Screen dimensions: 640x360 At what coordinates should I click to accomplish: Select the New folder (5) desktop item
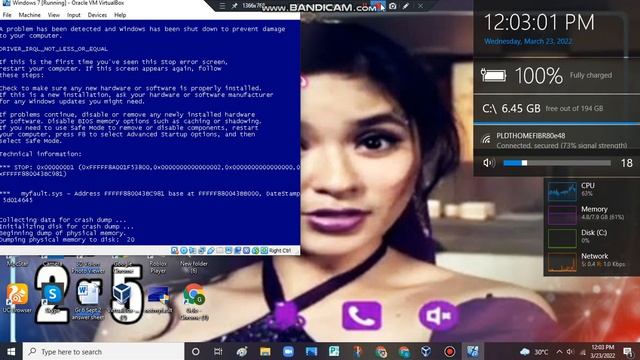coord(194,267)
